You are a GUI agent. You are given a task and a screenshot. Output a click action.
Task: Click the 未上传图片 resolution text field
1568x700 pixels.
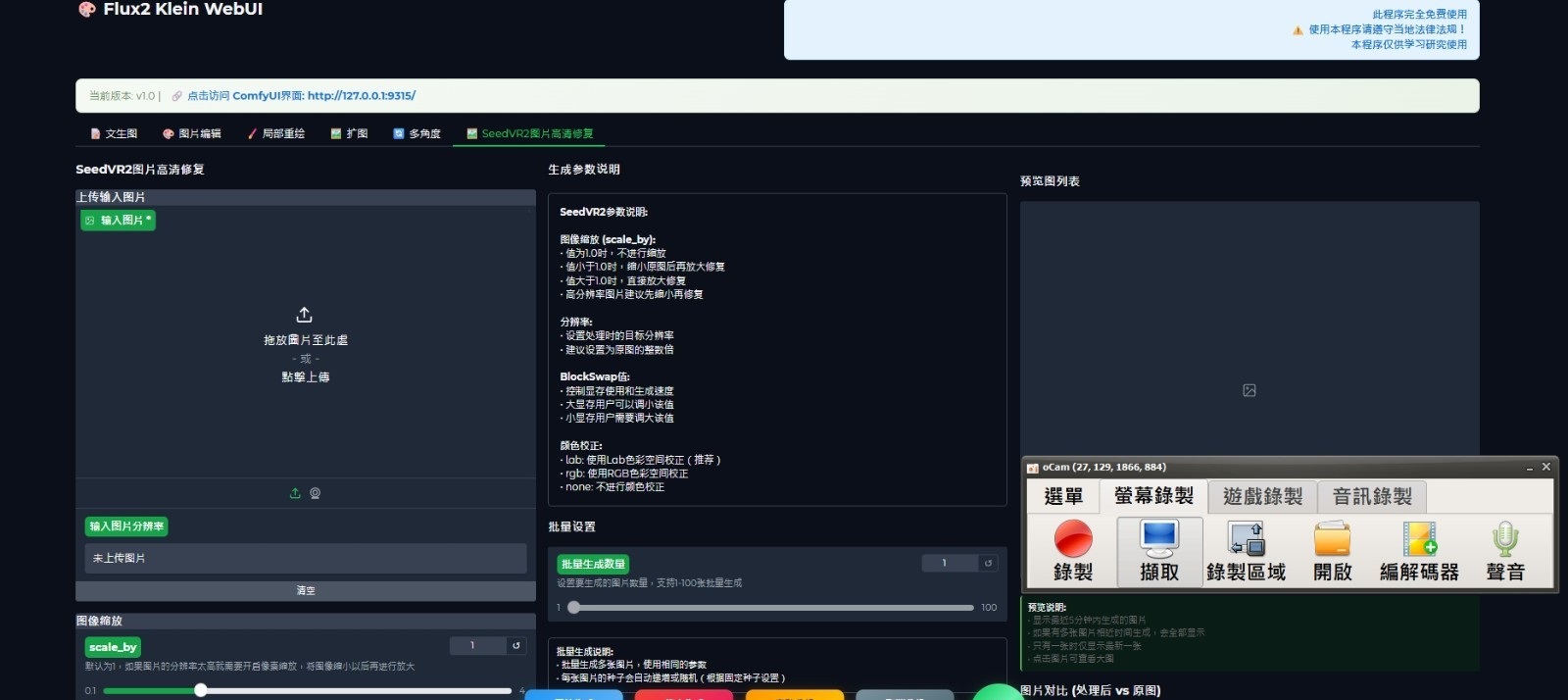tap(306, 558)
